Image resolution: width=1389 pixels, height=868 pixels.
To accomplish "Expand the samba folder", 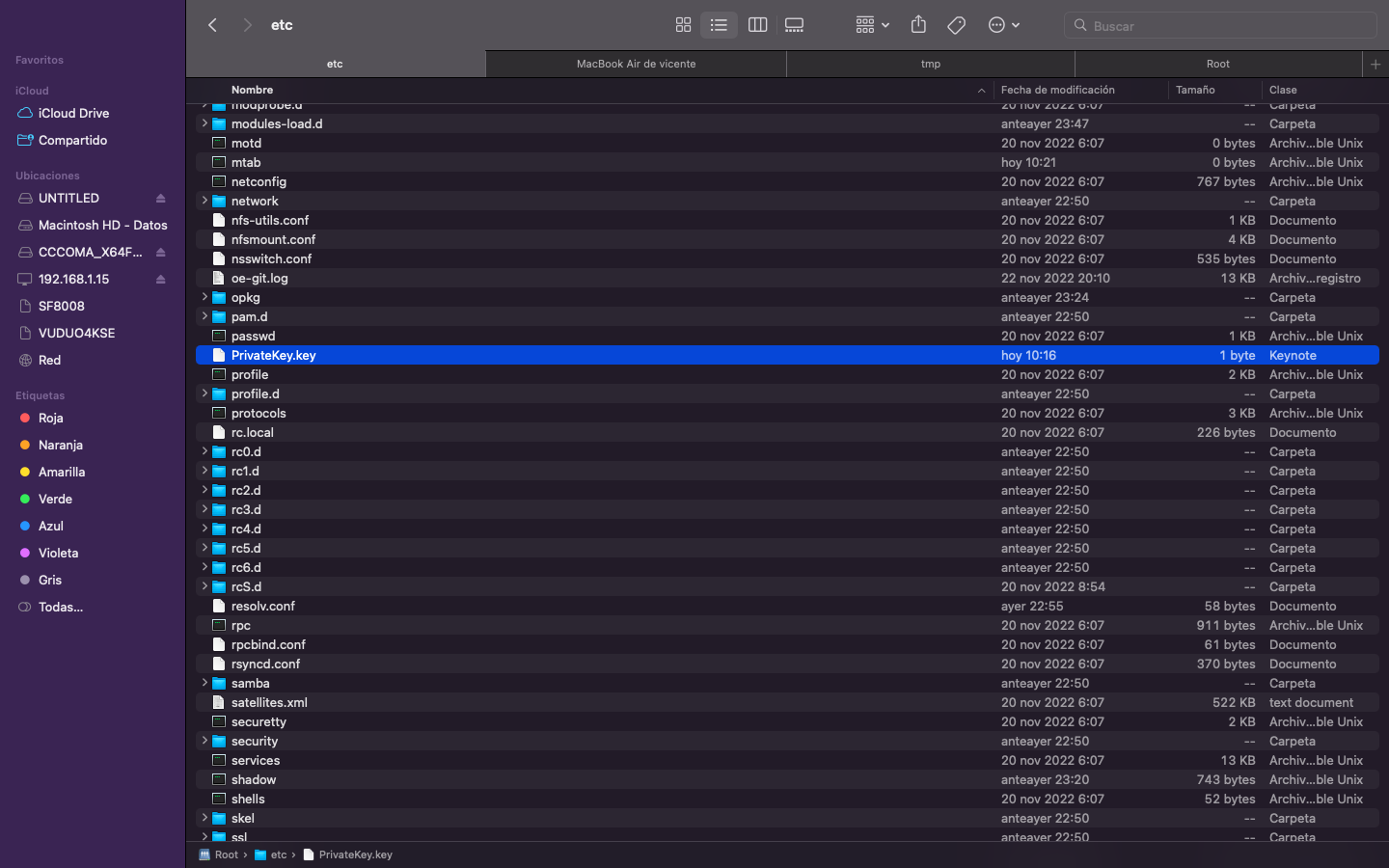I will tap(204, 683).
